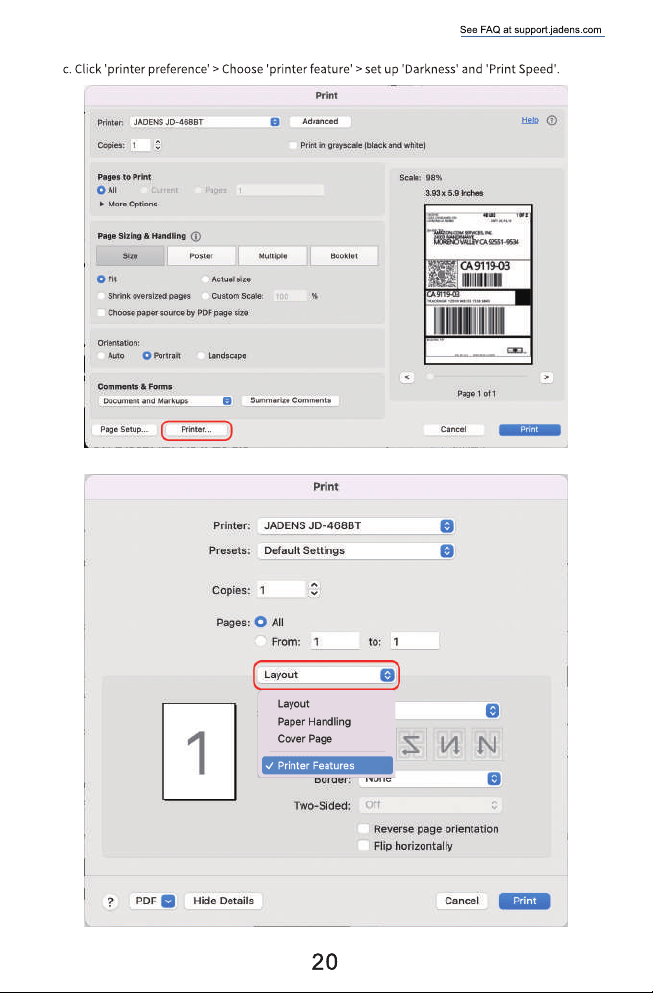Viewport: 653px width, 993px height.
Task: Open the Document and Markups dropdown
Action: click(x=165, y=401)
